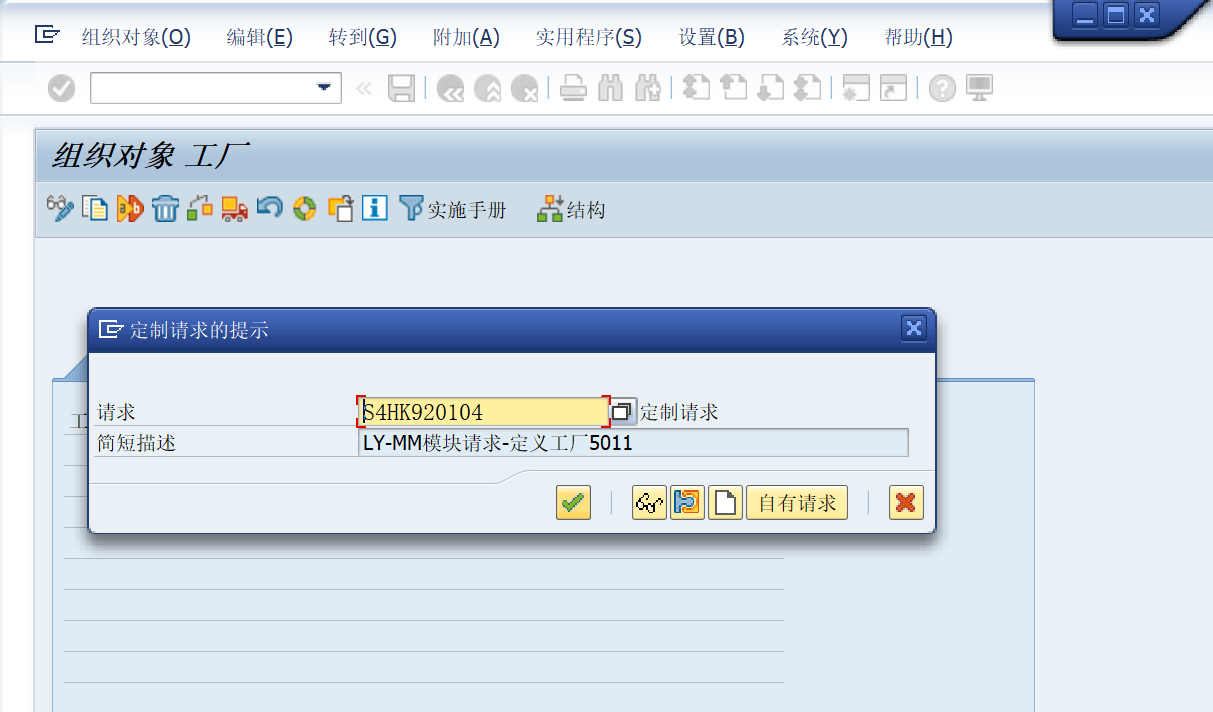Focus the request field S4HK920104
This screenshot has height=712, width=1213.
483,412
